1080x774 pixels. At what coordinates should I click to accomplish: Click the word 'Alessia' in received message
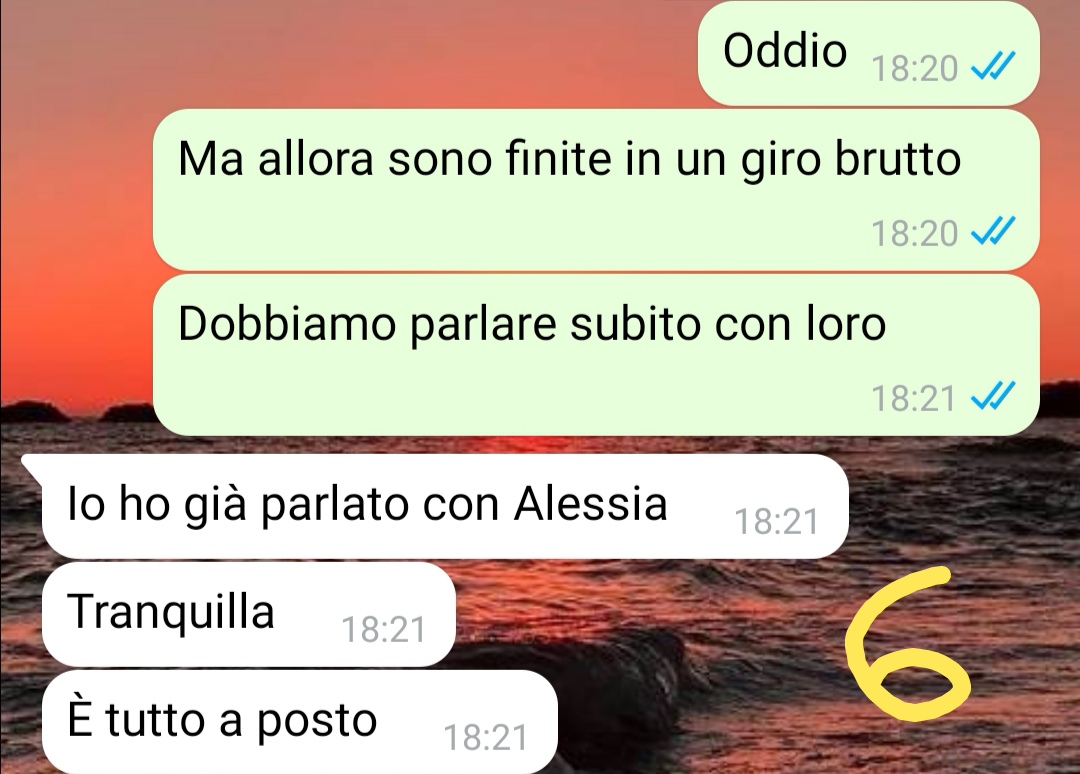click(x=591, y=503)
